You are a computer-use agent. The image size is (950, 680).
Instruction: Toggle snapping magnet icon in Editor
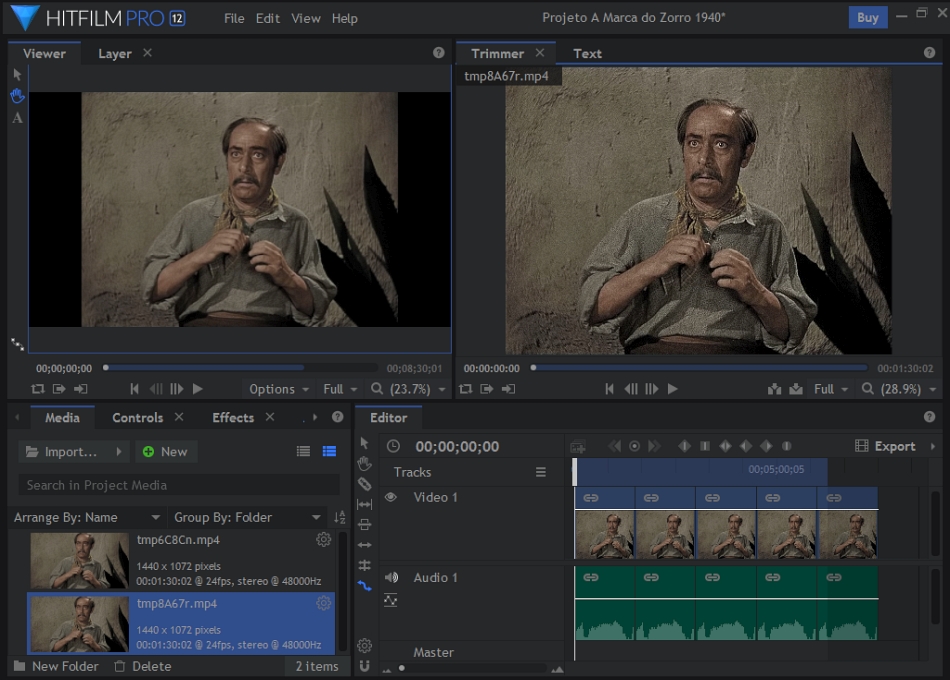click(364, 666)
